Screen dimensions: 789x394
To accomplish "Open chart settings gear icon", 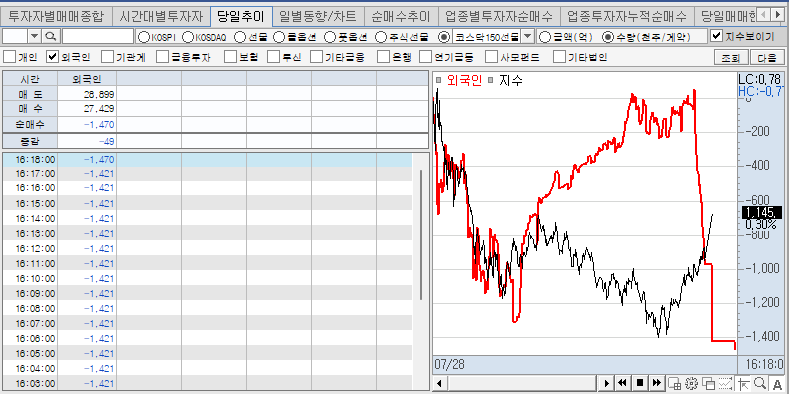I will (x=692, y=383).
